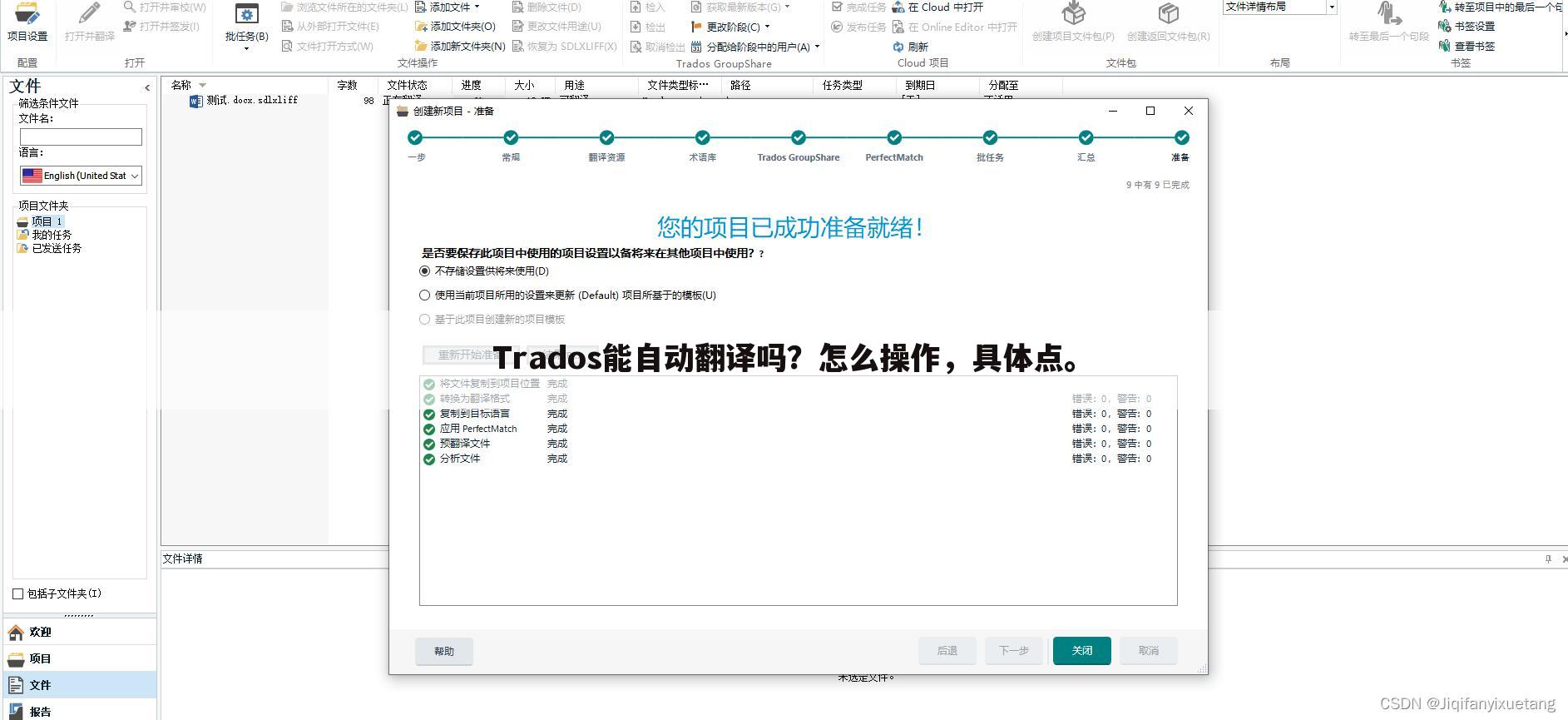The width and height of the screenshot is (1568, 720).
Task: Click 更改阶段 flag icon
Action: 697,27
